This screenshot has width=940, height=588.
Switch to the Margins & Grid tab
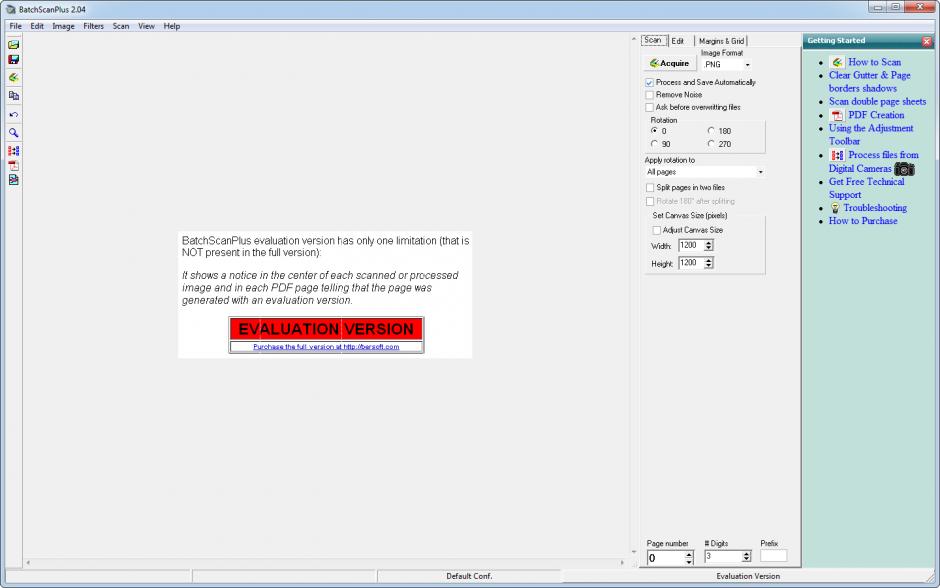point(721,41)
